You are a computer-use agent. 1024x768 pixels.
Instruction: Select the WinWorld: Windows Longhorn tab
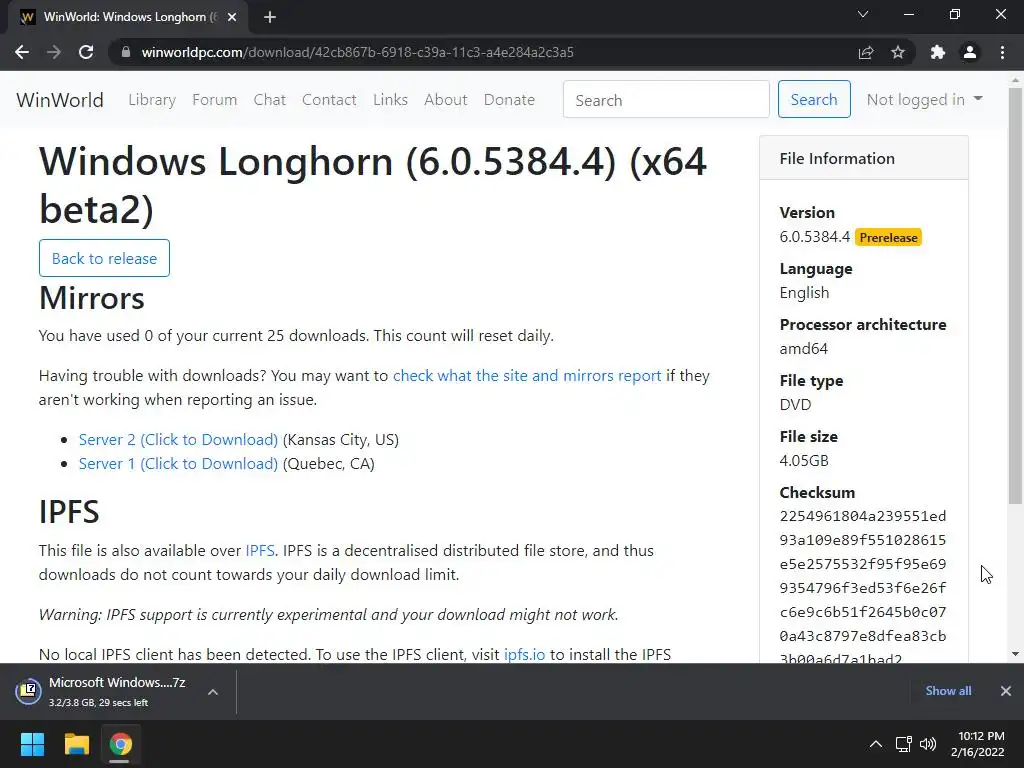(x=129, y=17)
